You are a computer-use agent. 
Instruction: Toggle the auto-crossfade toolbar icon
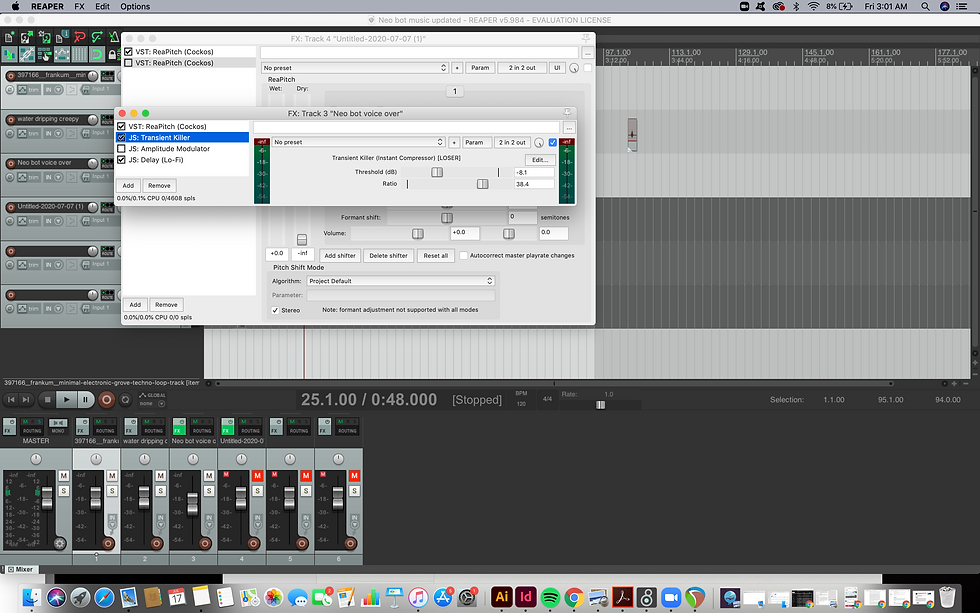pos(9,55)
